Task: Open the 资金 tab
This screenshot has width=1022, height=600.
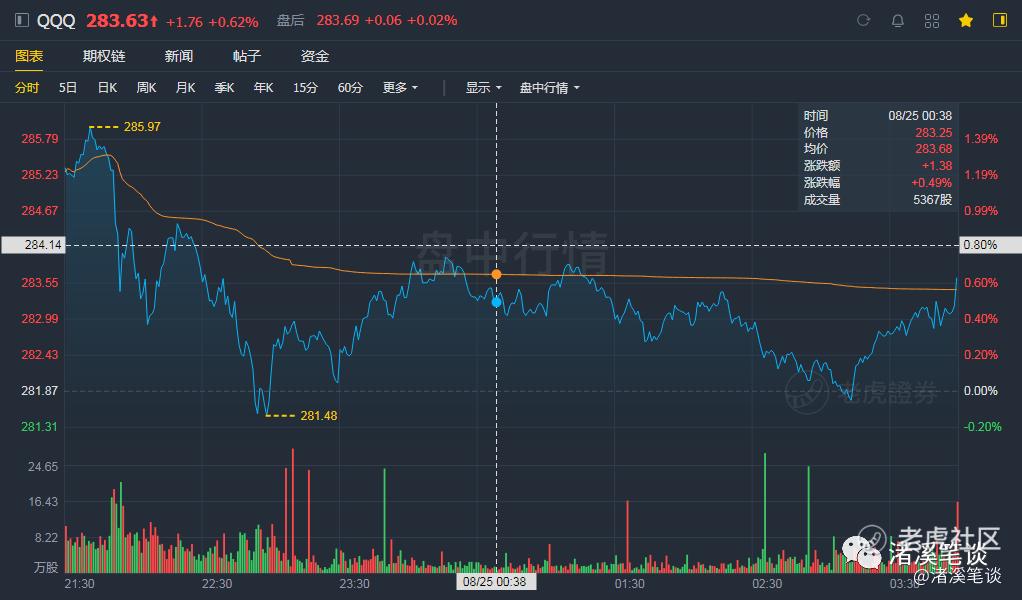Action: pos(314,56)
